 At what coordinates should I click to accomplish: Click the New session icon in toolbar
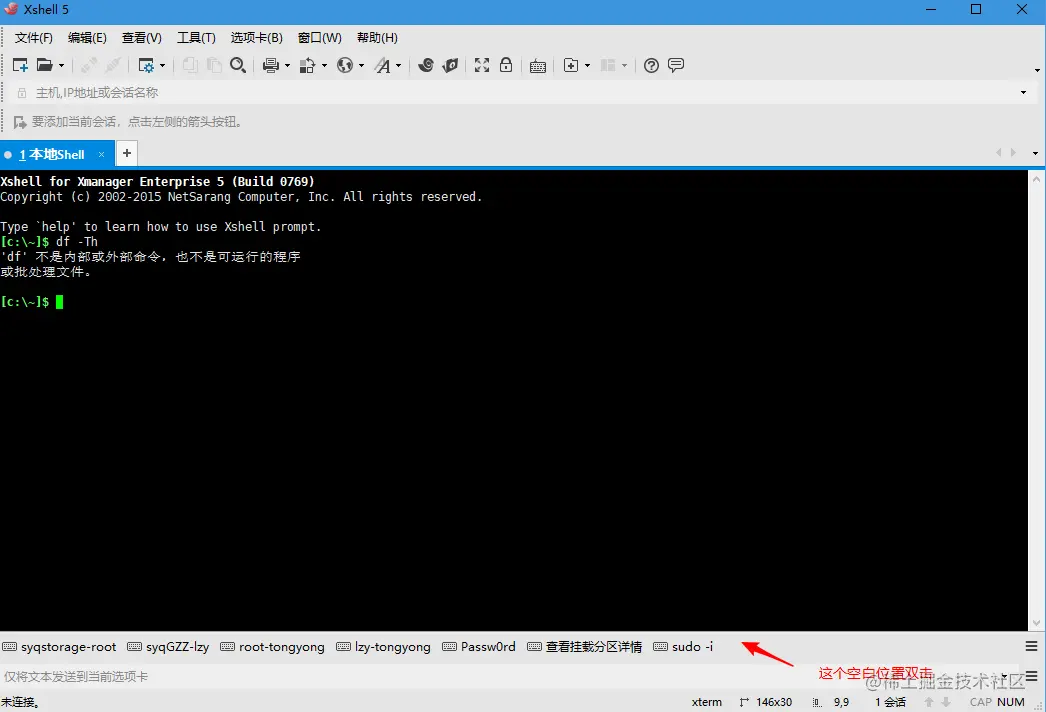coord(20,65)
